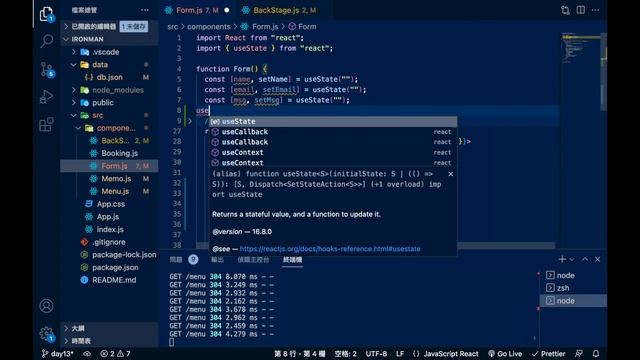Screen dimensions: 640x360
Task: Open the Manage gear icon
Action: (x=47, y=334)
